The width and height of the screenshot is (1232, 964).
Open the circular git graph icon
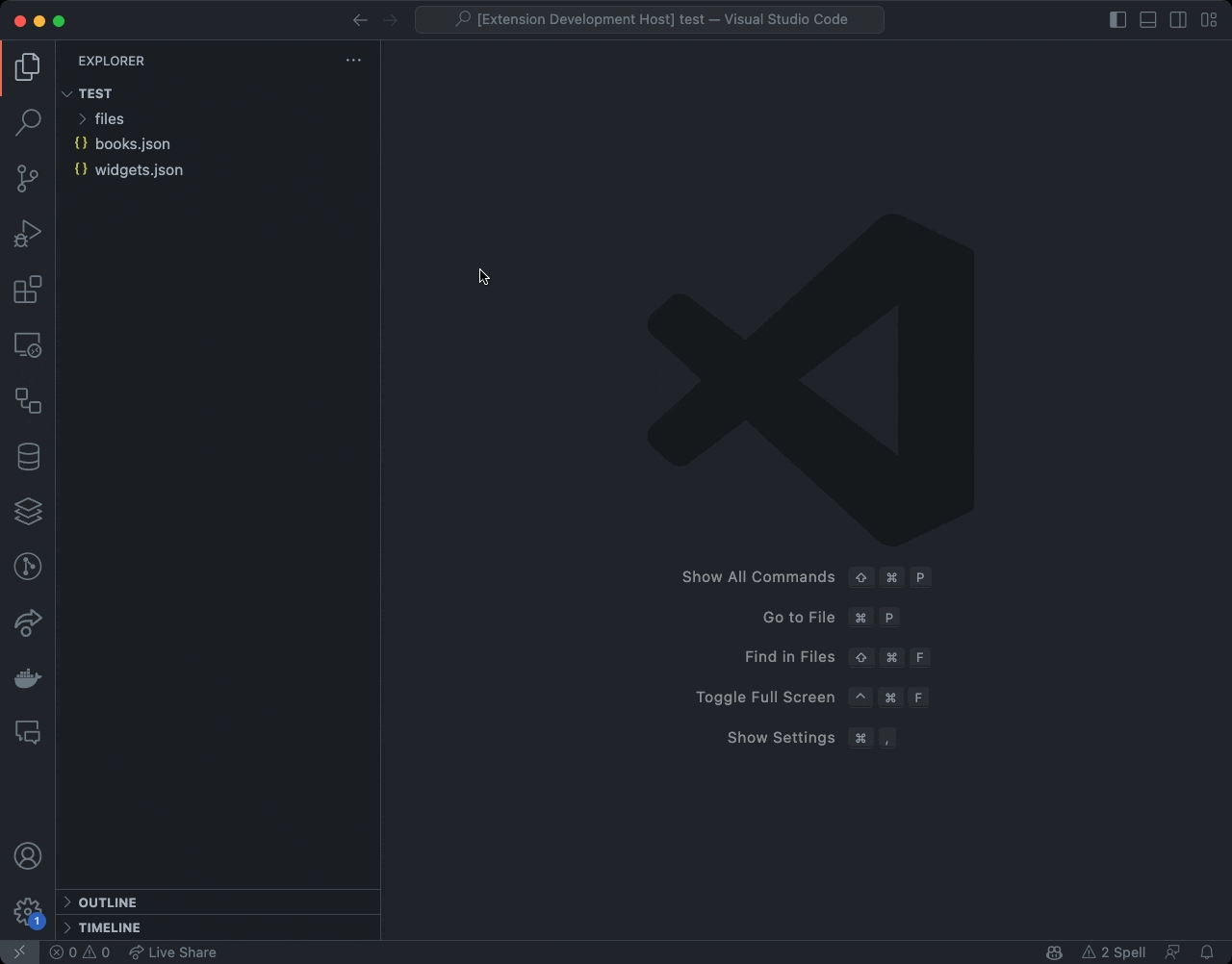point(28,567)
